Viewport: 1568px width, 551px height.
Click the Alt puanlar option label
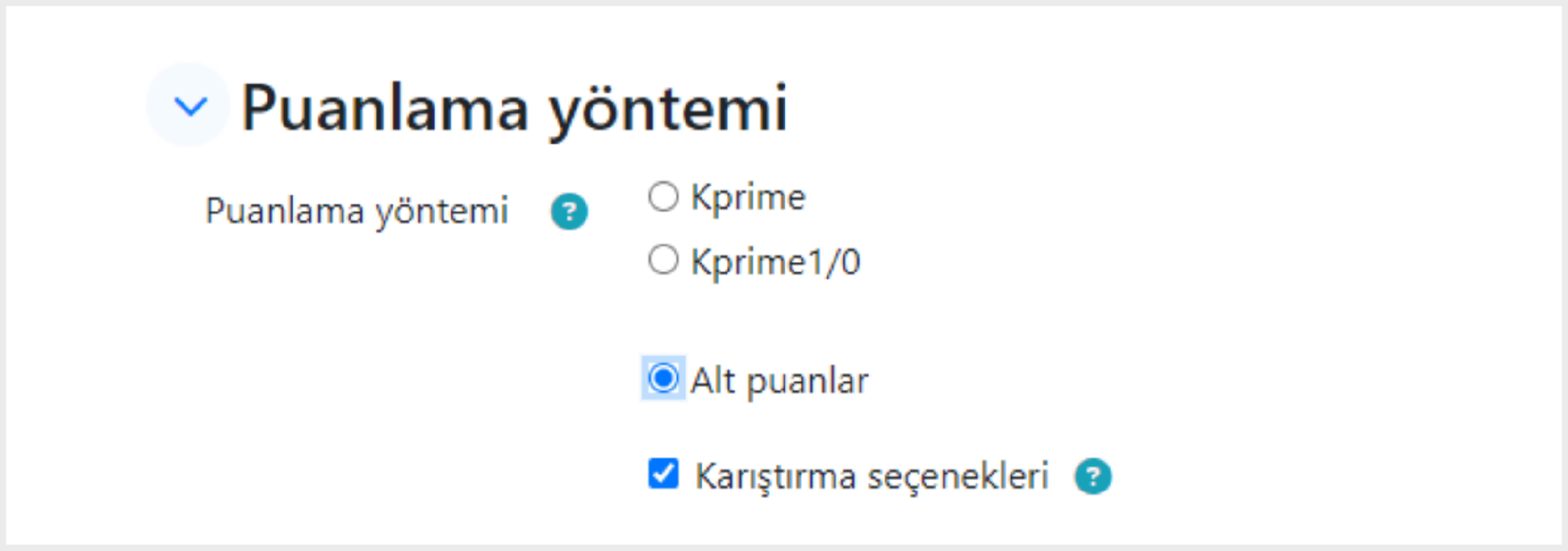tap(779, 381)
